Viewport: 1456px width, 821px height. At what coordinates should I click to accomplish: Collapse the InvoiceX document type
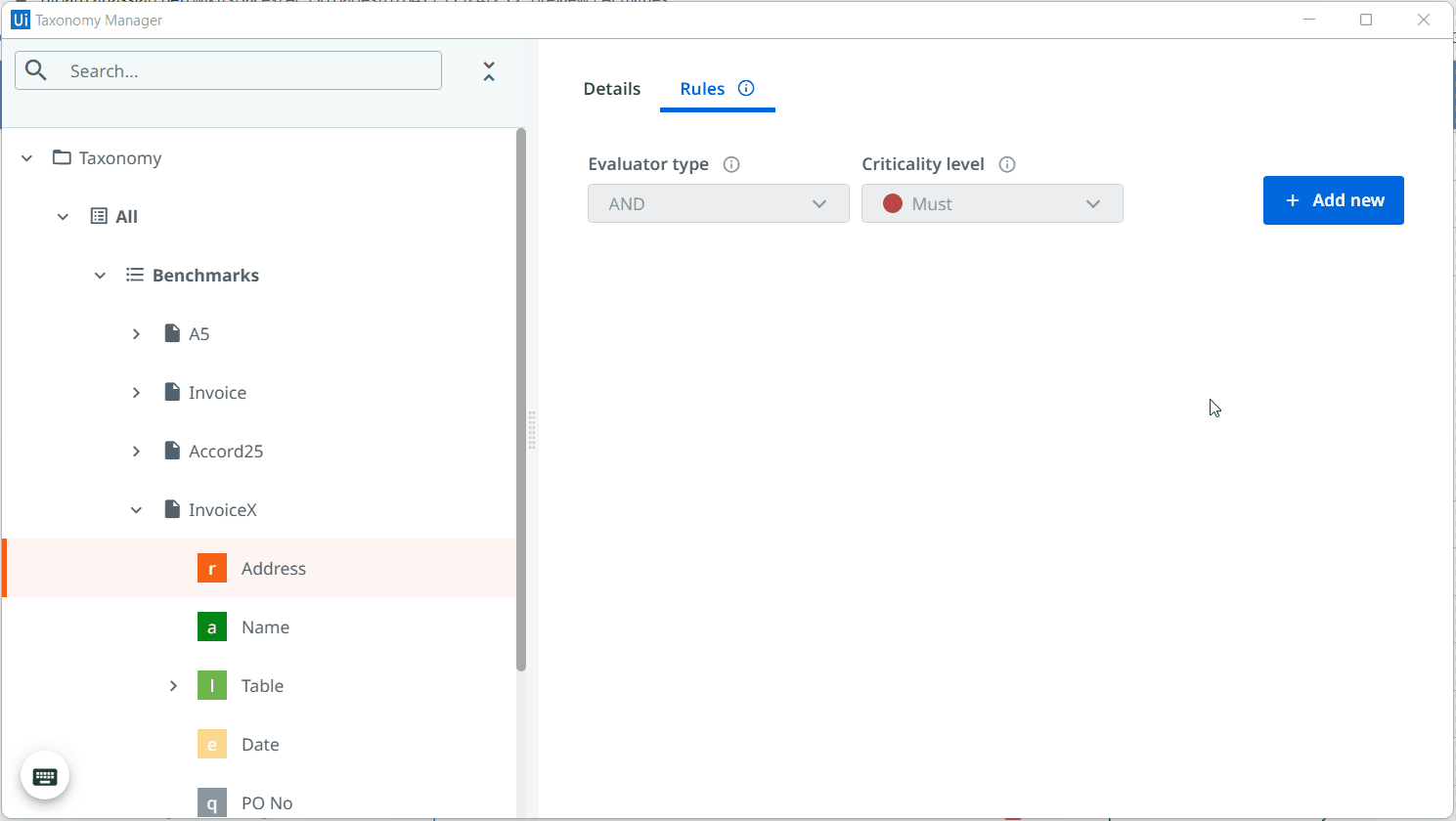click(137, 510)
